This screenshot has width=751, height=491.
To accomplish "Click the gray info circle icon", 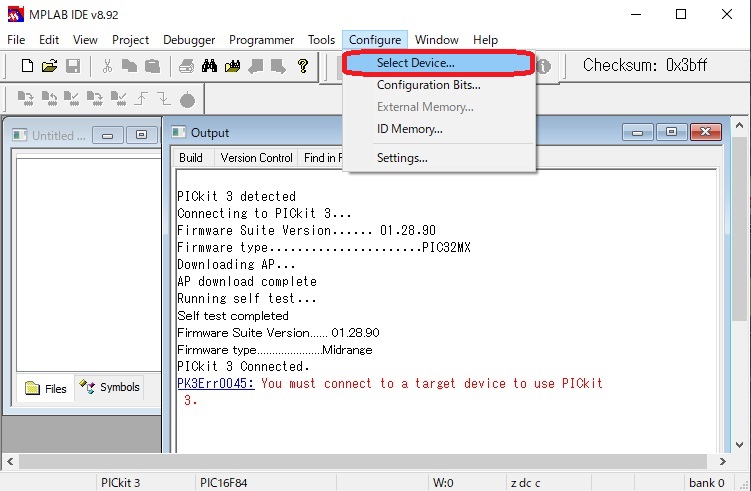I will point(544,66).
